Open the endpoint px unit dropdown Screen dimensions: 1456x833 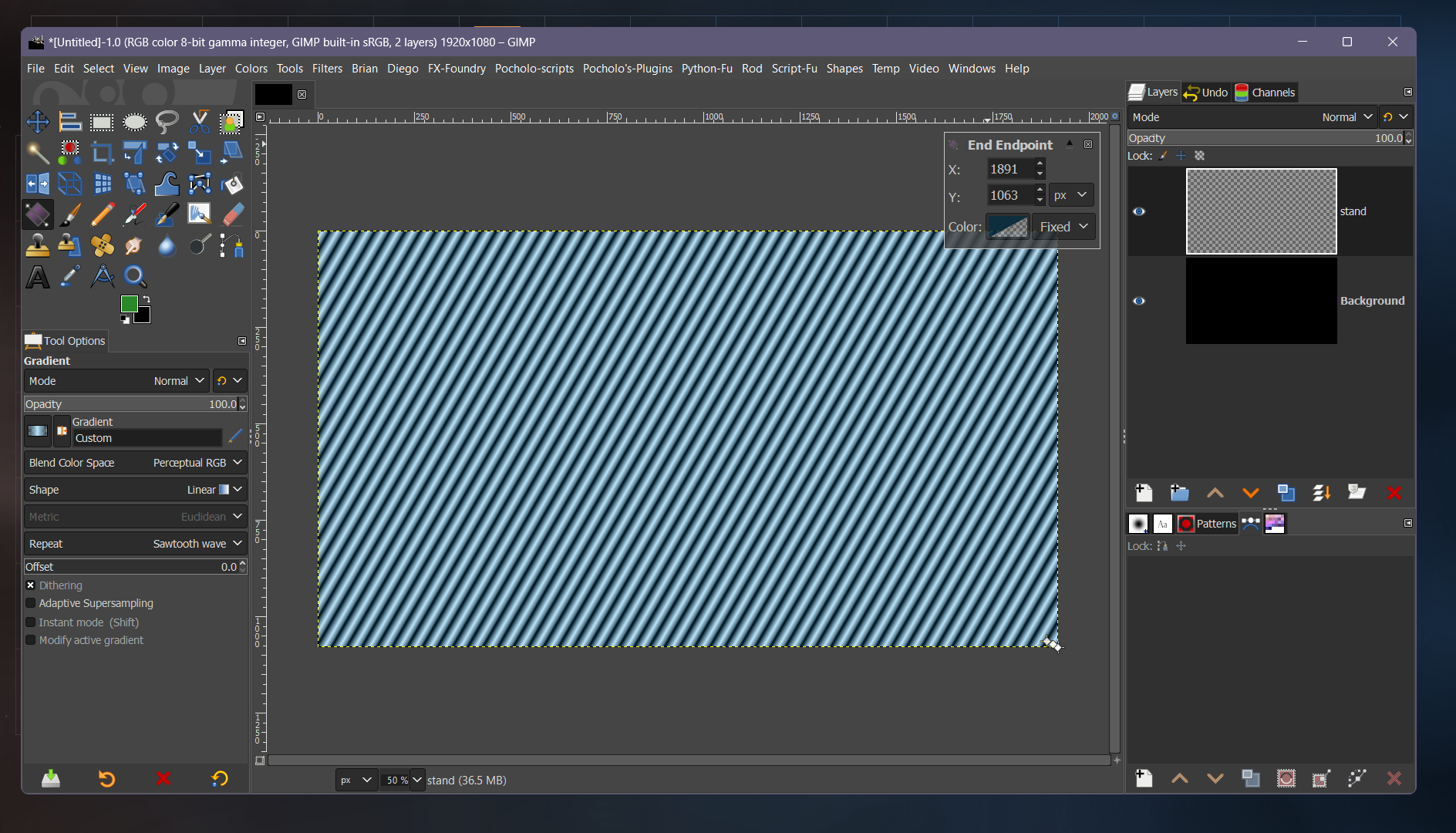pyautogui.click(x=1071, y=195)
